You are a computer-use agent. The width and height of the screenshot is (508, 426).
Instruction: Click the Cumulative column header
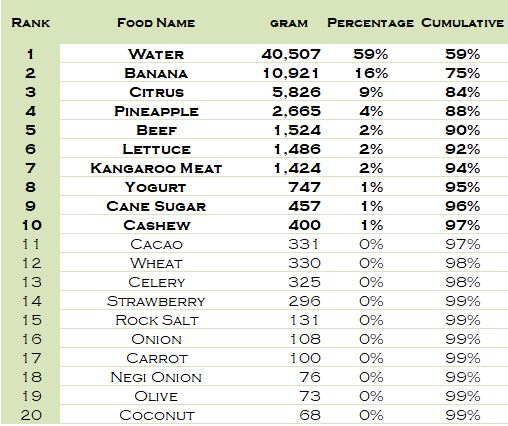462,23
